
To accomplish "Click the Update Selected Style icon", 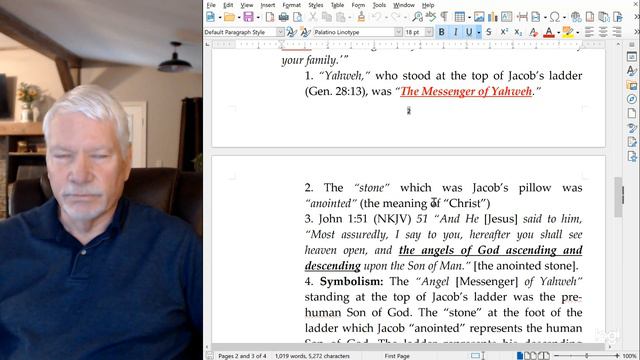I will [x=291, y=32].
